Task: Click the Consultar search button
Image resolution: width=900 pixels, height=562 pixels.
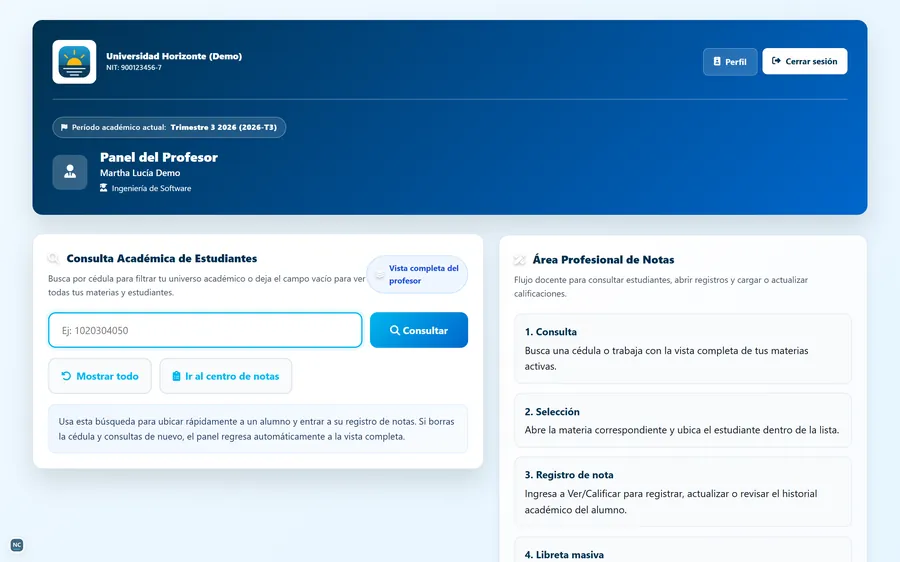Action: click(x=419, y=330)
